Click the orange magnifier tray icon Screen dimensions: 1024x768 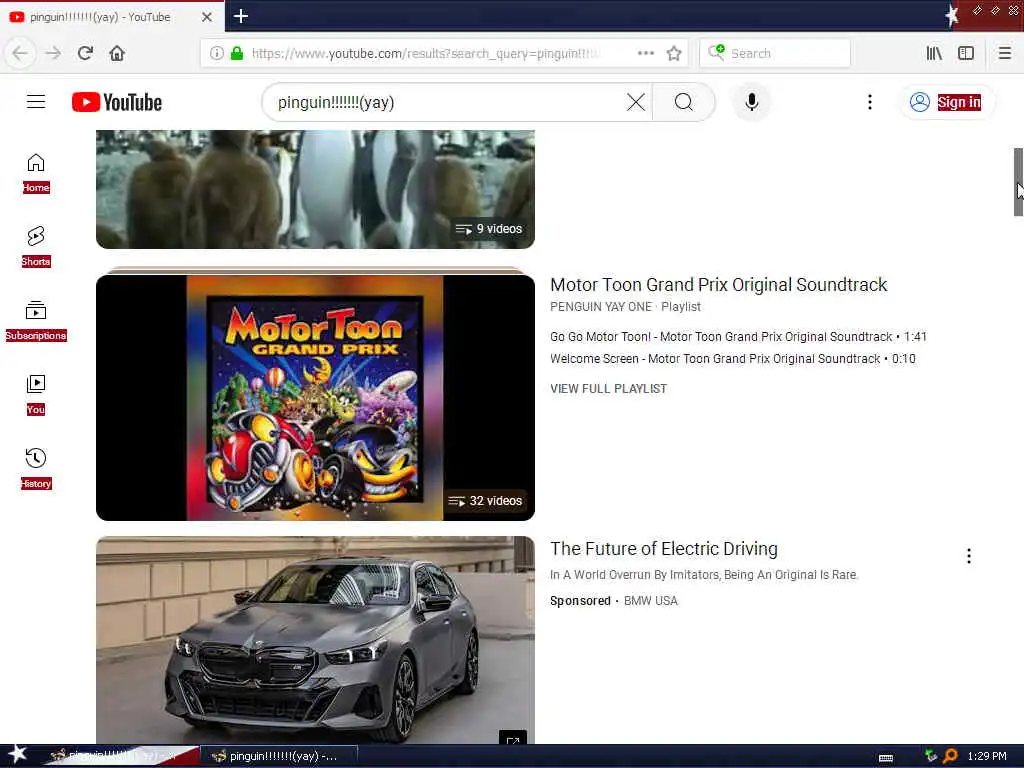pos(950,756)
